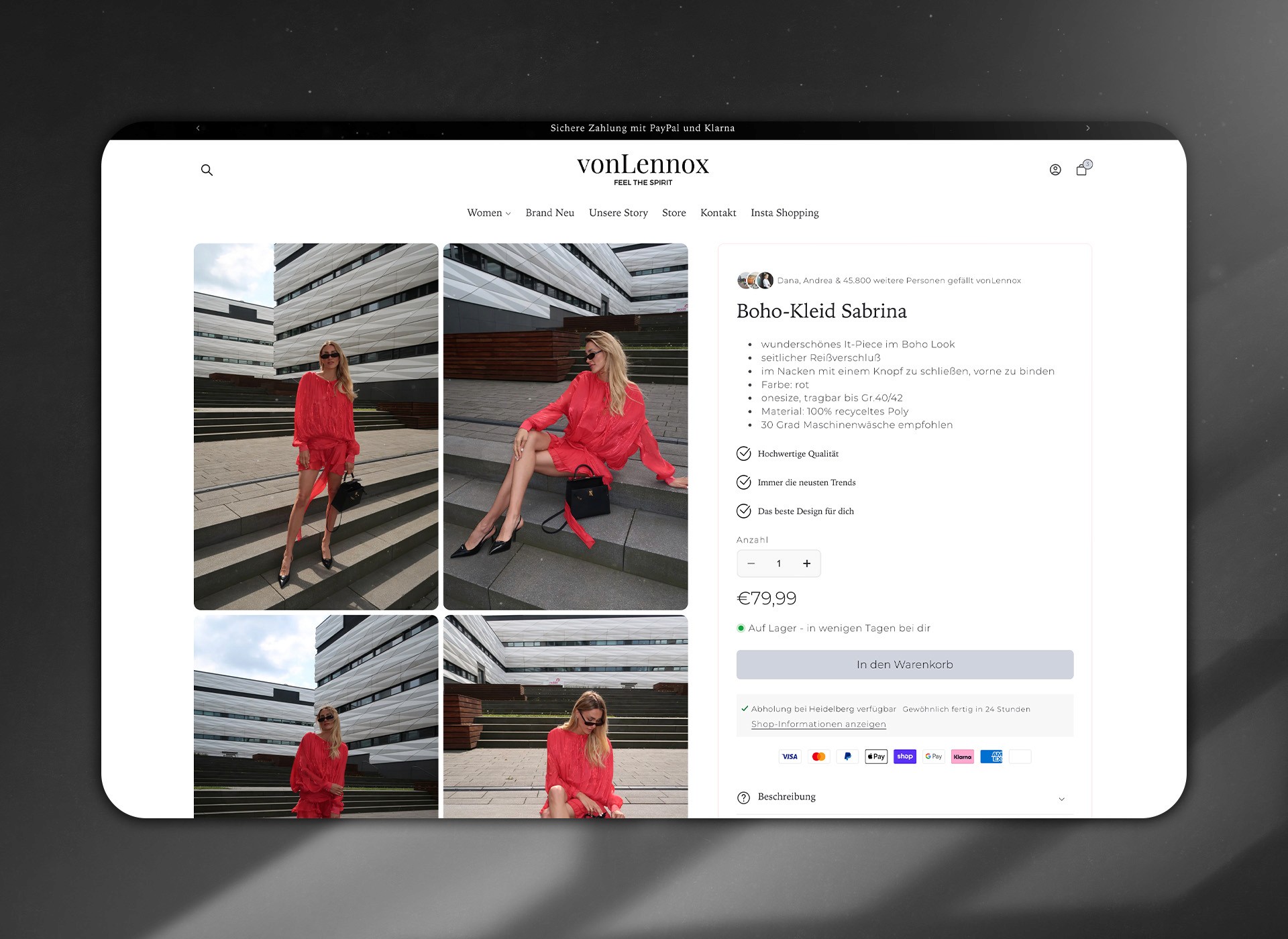Increase quantity with plus button
This screenshot has width=1288, height=939.
click(x=806, y=563)
